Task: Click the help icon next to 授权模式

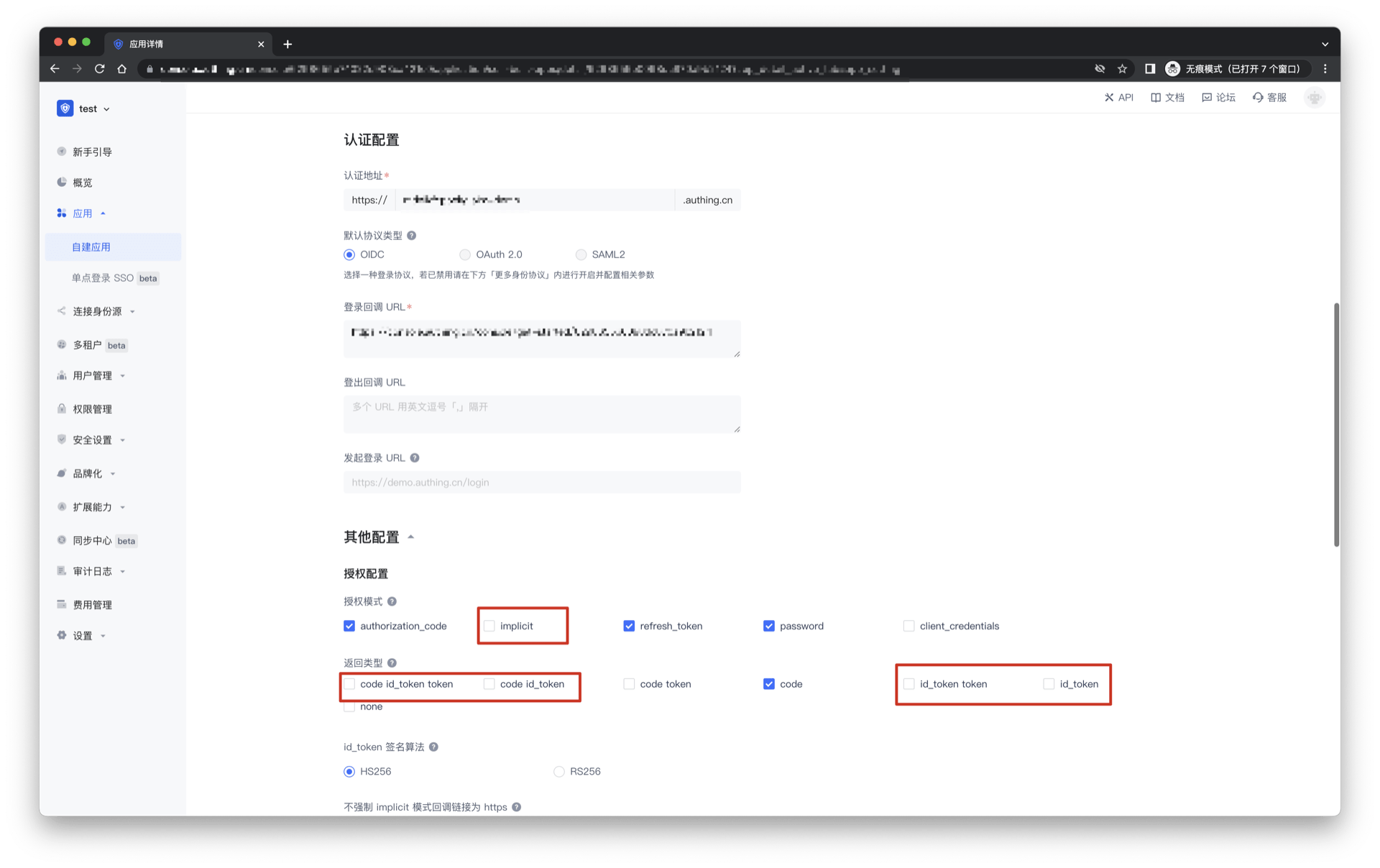Action: (392, 601)
